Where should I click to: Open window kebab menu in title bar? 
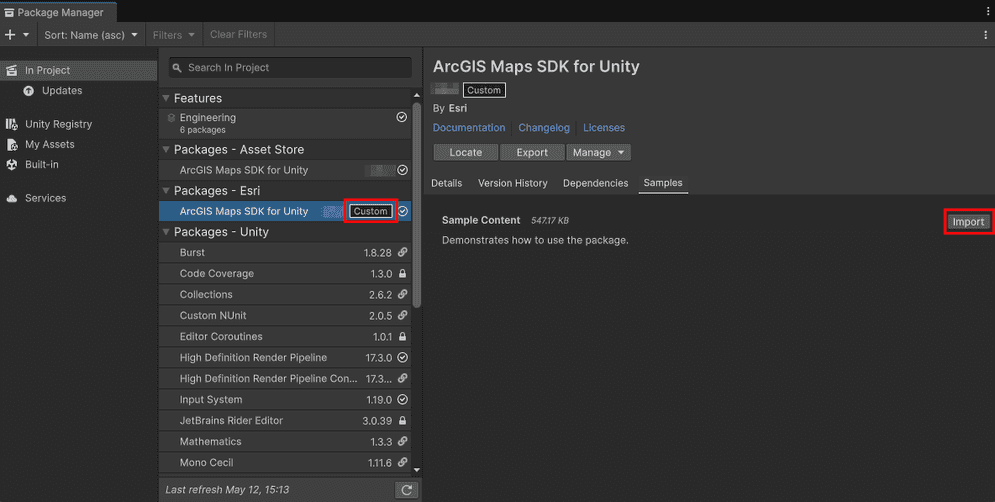click(988, 11)
